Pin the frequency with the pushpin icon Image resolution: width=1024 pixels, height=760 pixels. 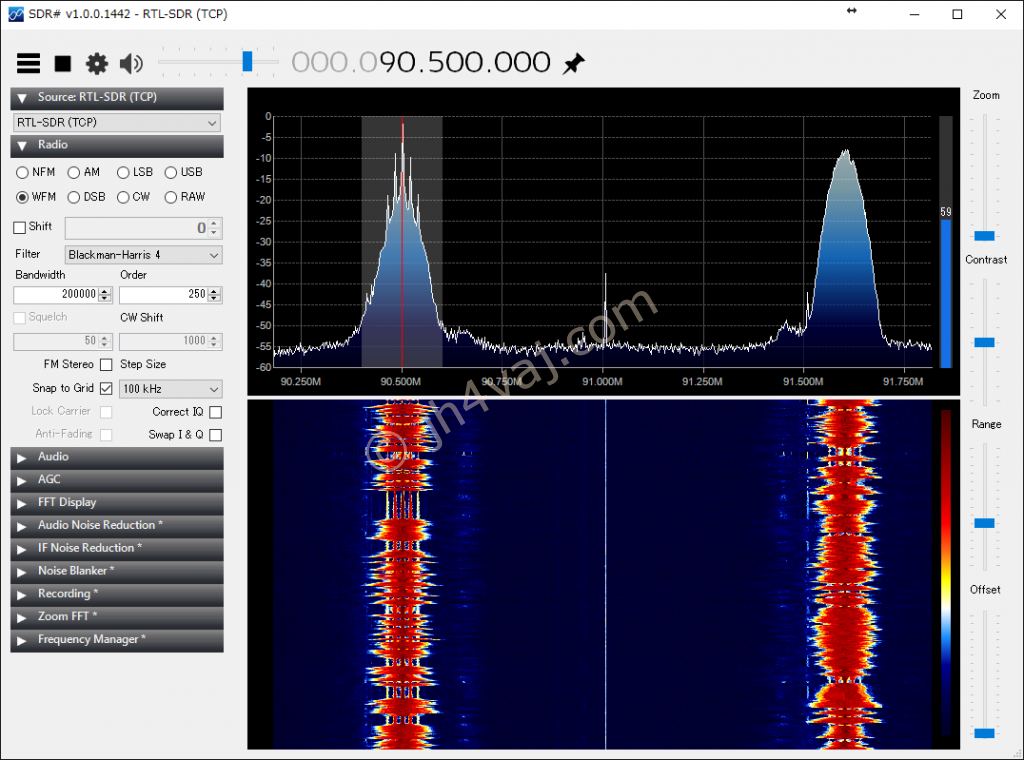[x=574, y=62]
